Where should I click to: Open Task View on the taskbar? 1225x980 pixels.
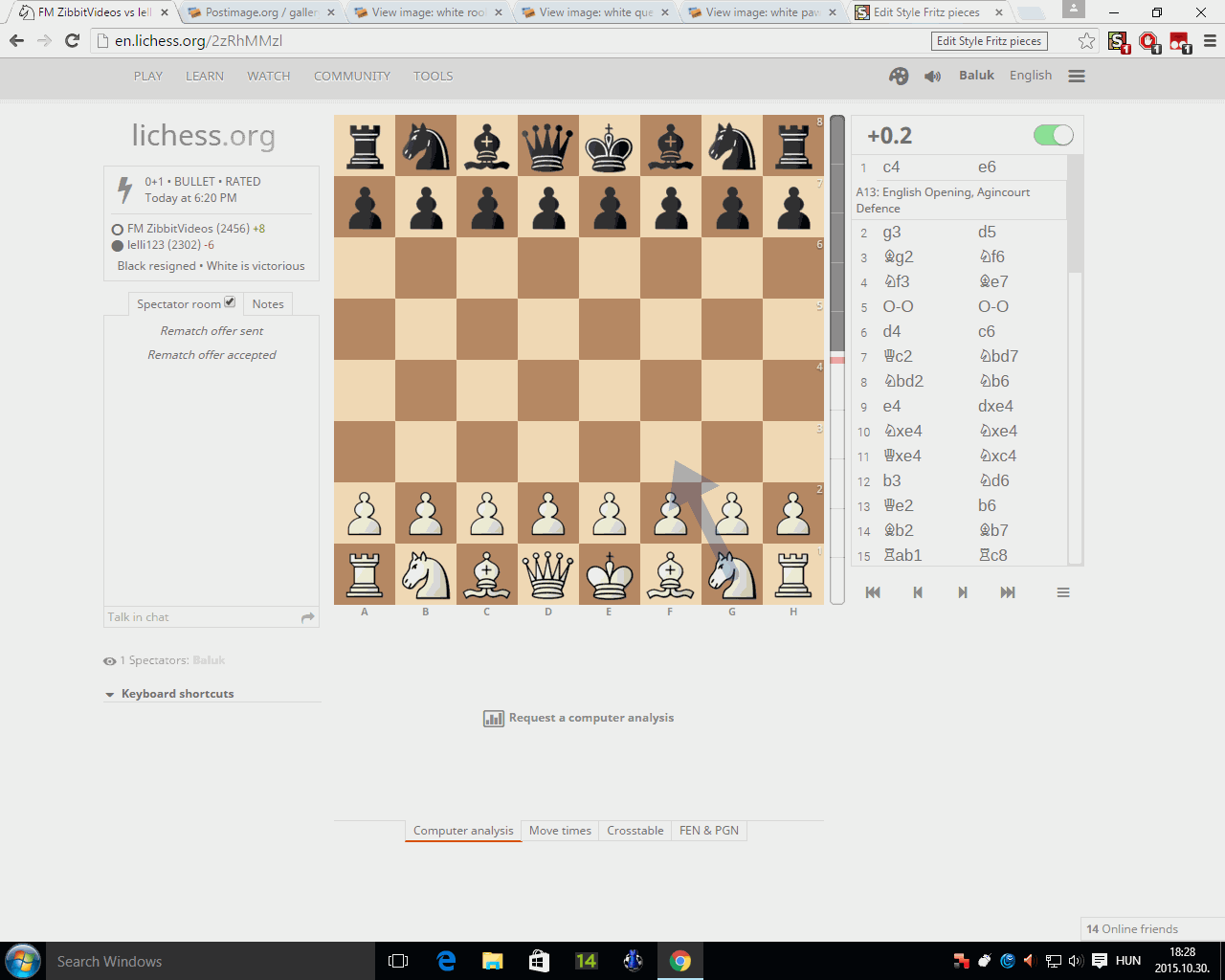coord(398,961)
